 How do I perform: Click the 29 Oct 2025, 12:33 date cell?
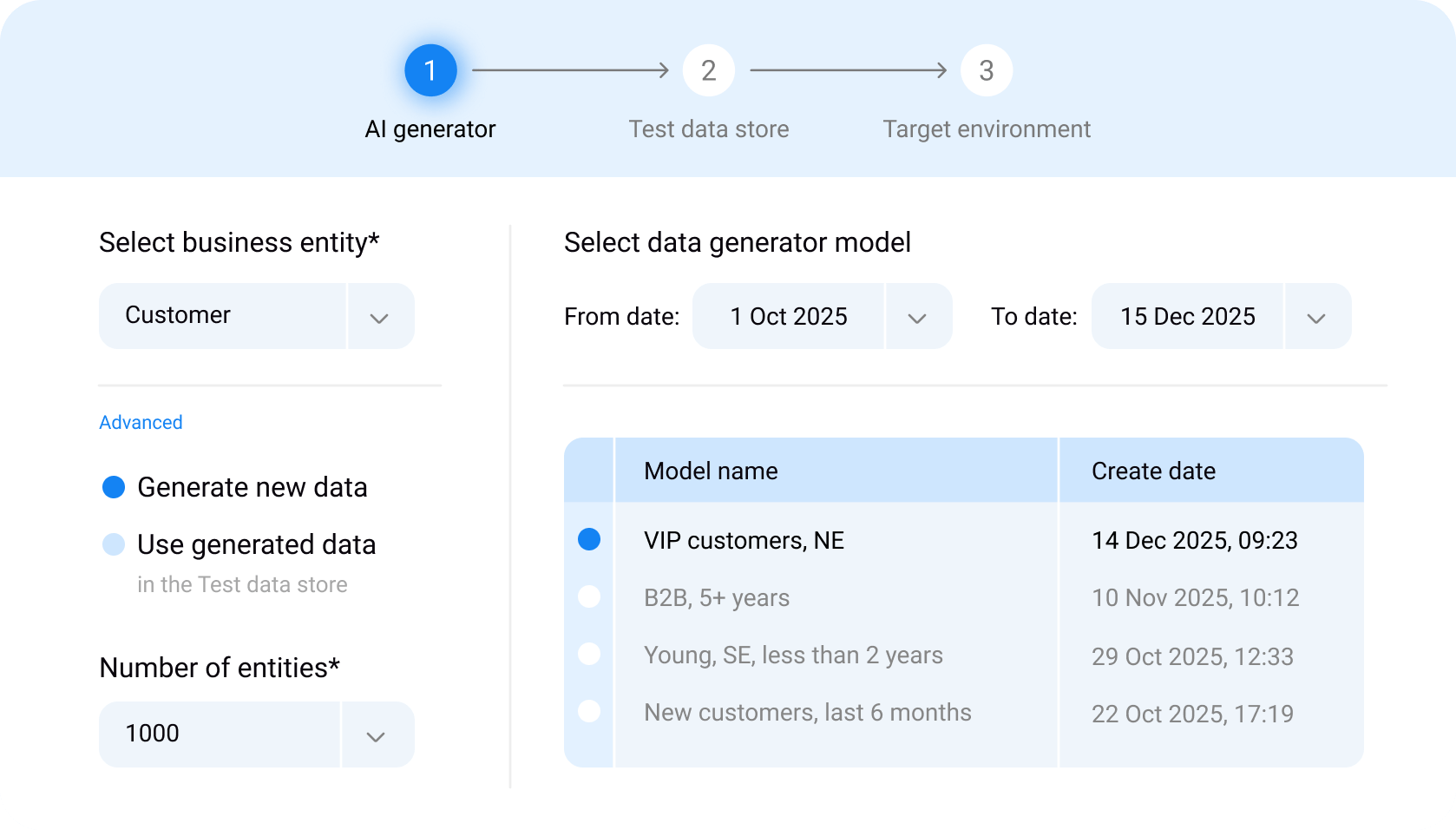click(x=1192, y=656)
